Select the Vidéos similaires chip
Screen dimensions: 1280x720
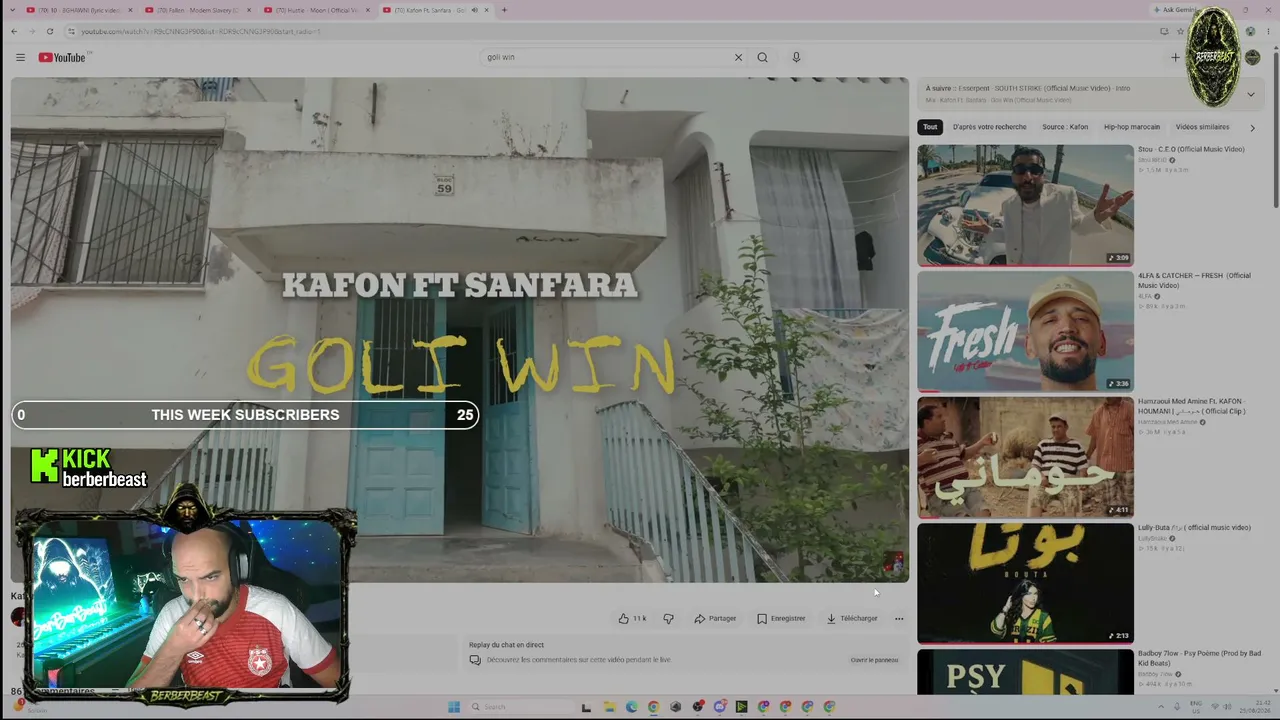1203,127
